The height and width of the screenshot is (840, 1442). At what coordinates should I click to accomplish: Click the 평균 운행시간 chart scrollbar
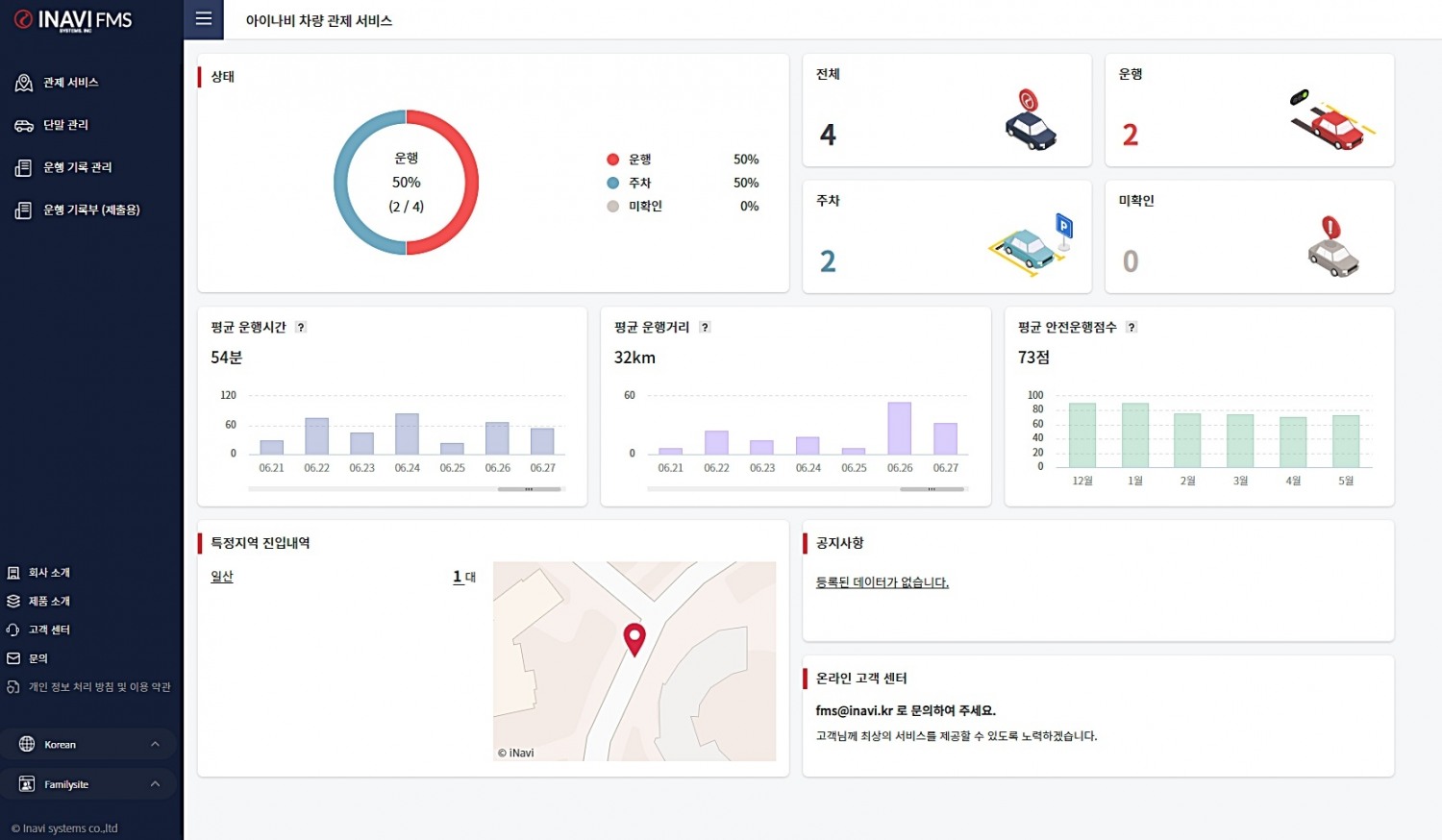click(x=529, y=489)
